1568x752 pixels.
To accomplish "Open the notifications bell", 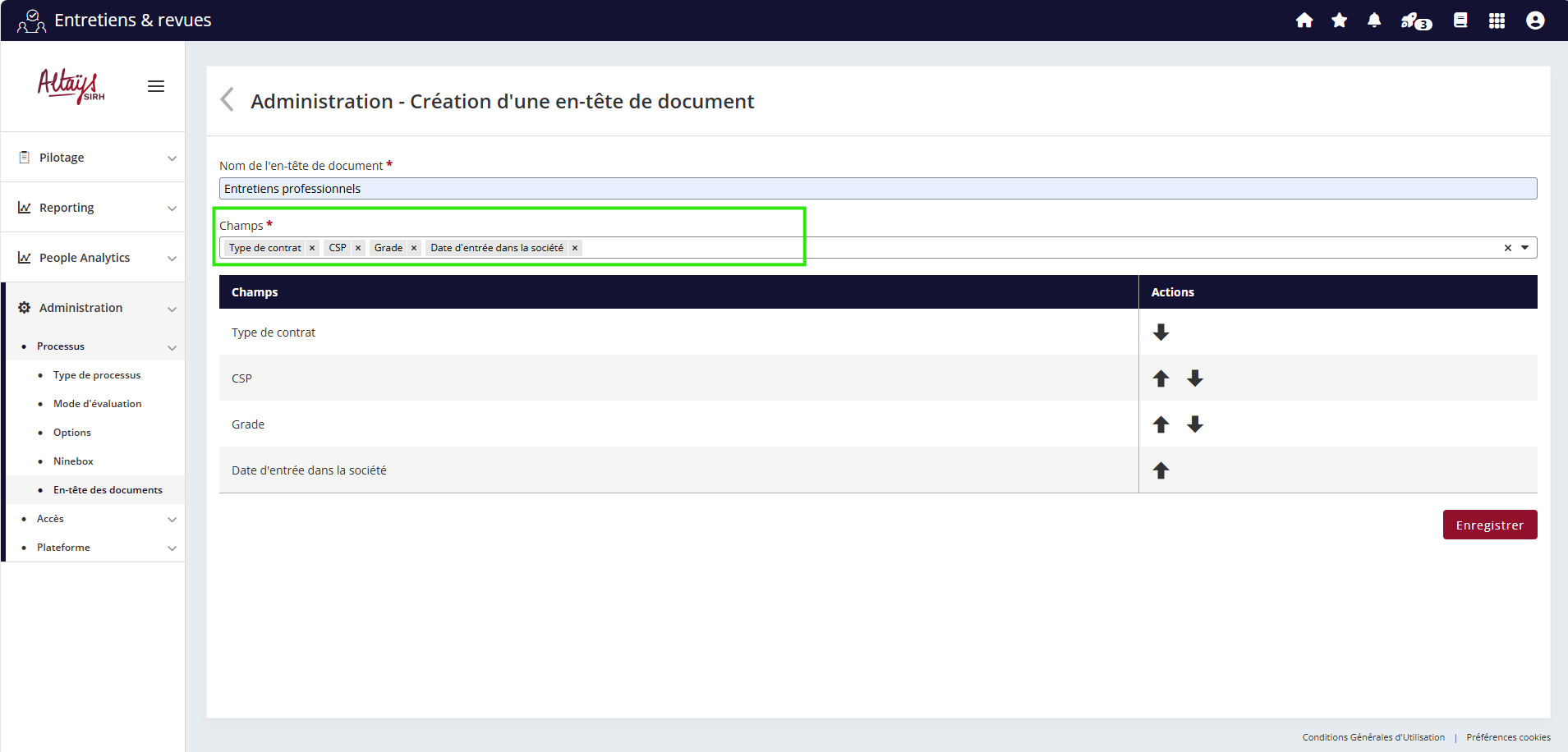I will pyautogui.click(x=1374, y=21).
